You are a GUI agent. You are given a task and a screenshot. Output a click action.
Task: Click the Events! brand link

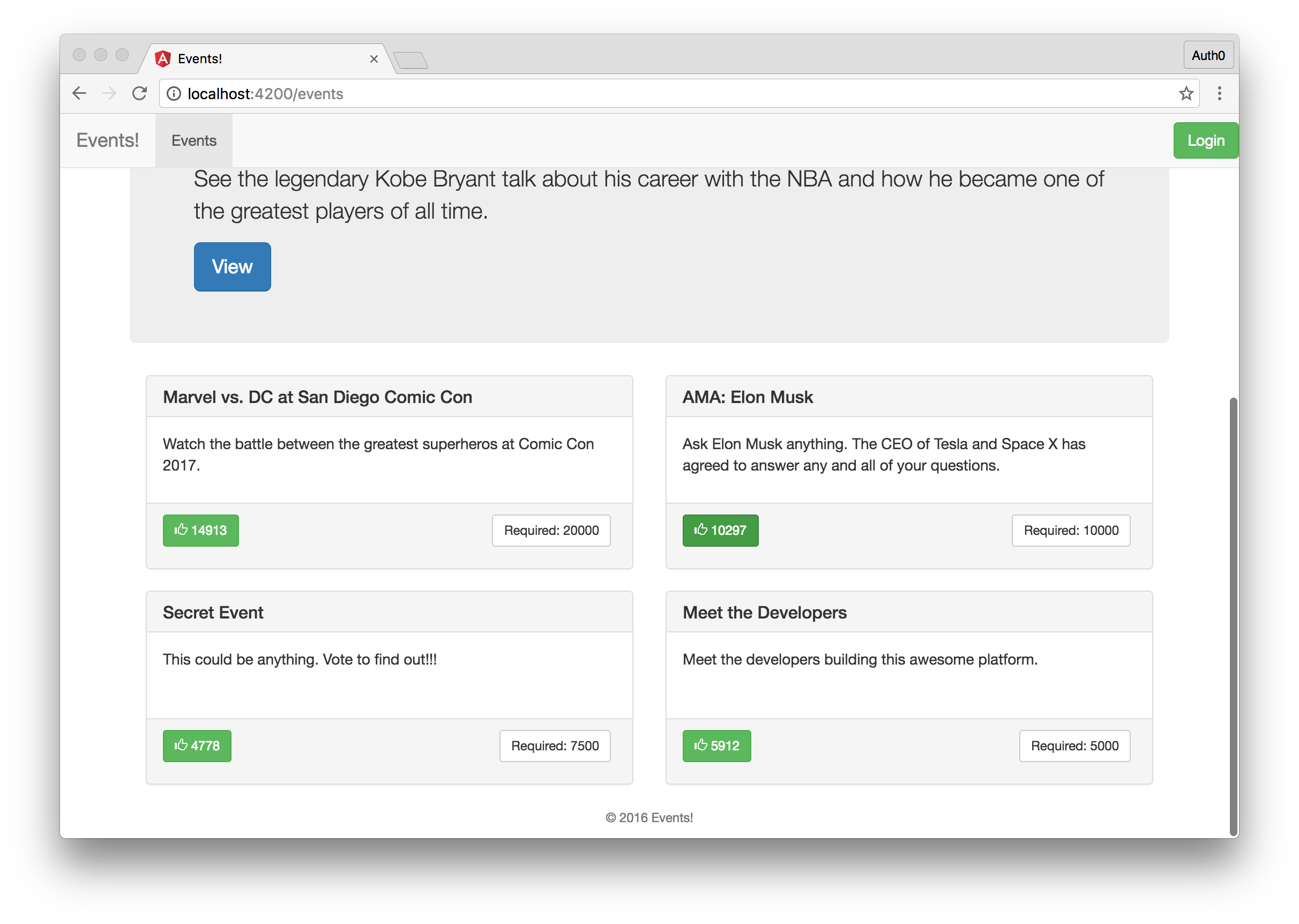[108, 140]
